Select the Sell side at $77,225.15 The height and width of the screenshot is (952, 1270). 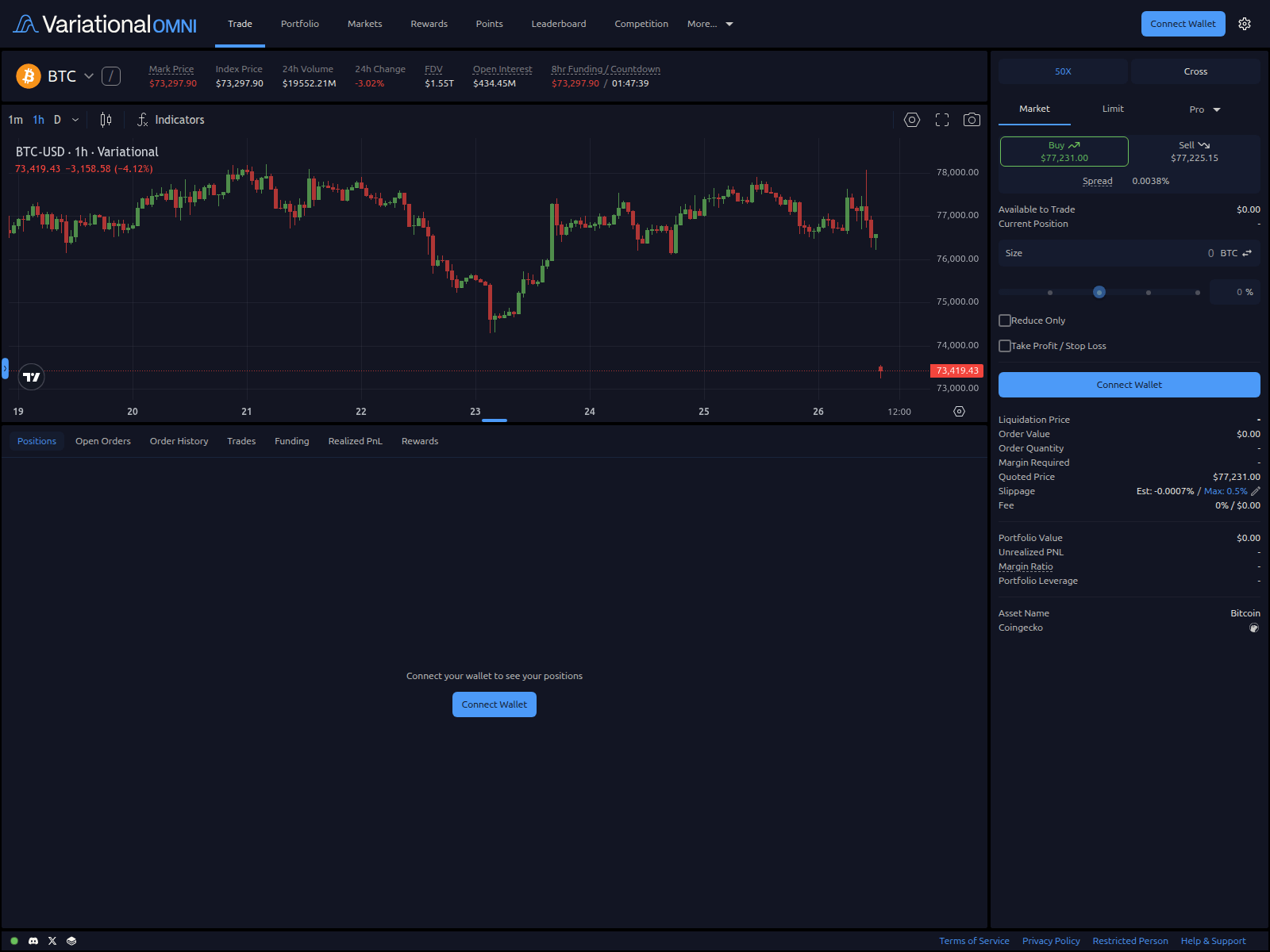coord(1195,152)
